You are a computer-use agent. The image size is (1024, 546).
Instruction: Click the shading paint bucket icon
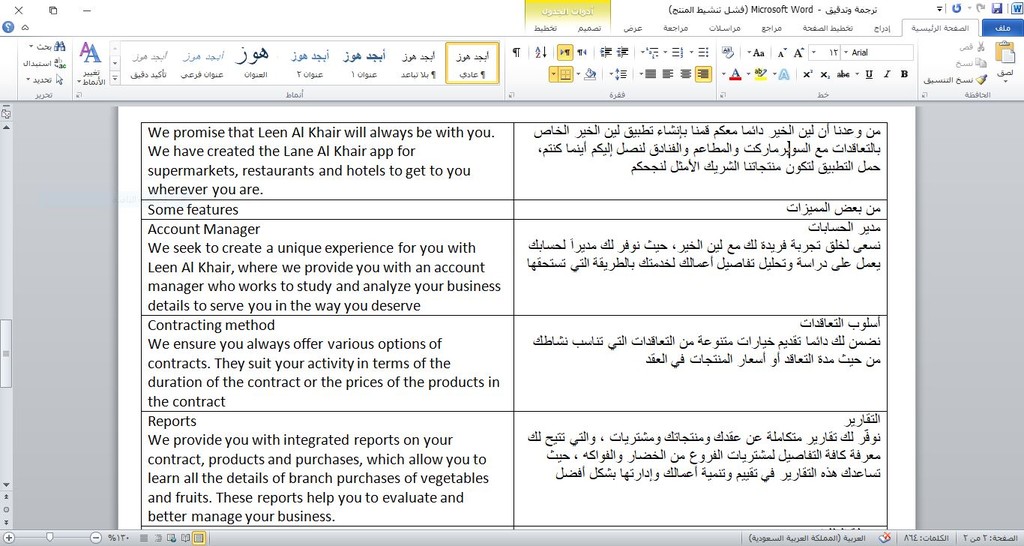[590, 74]
